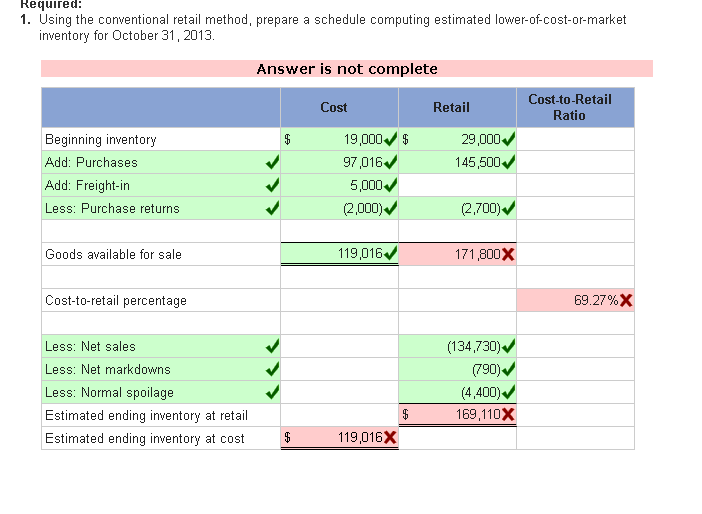Click the Freight-in cost value 5,000
Screen dimensions: 702x514
pos(366,185)
